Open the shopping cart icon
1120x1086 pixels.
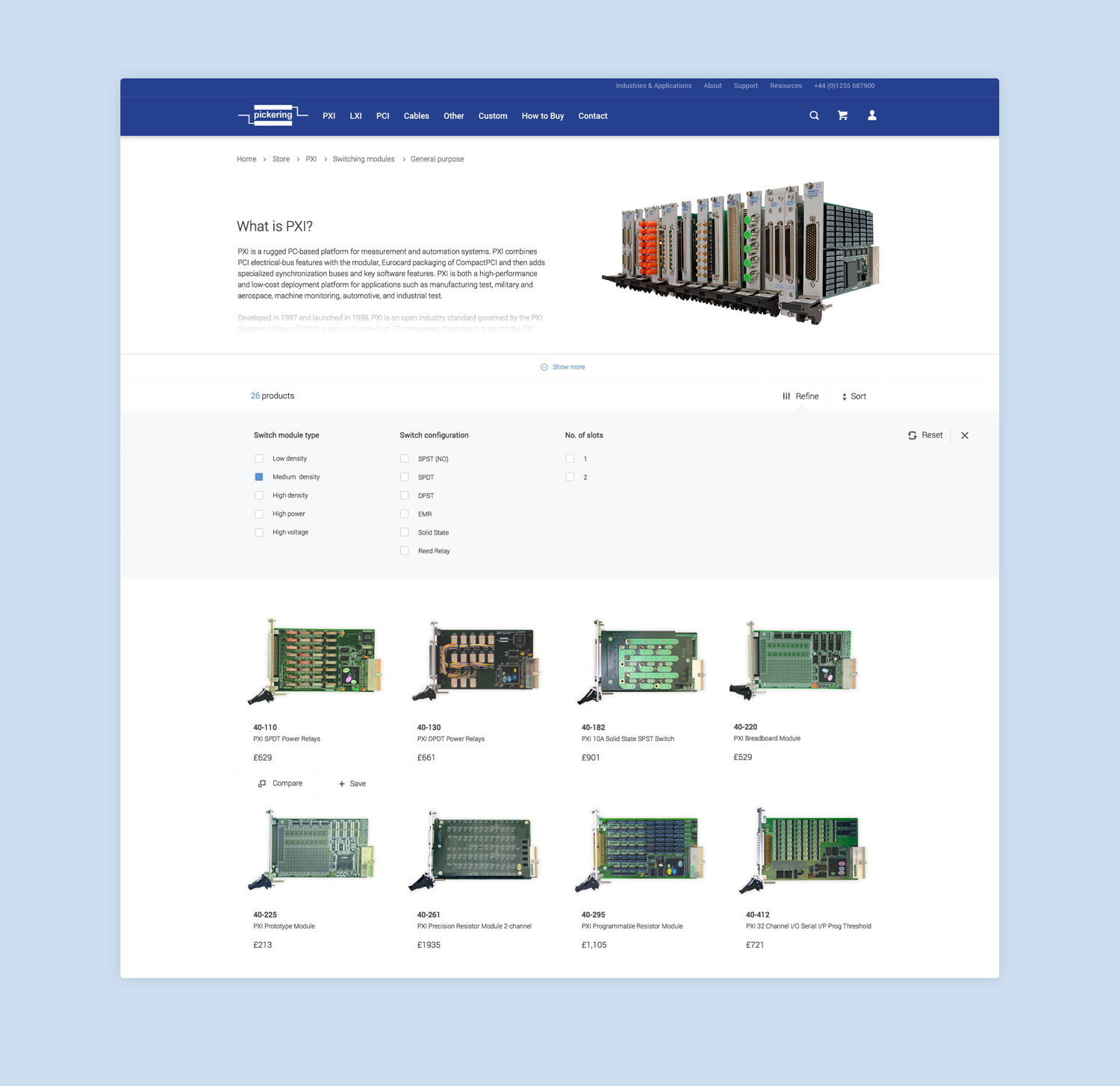coord(842,116)
